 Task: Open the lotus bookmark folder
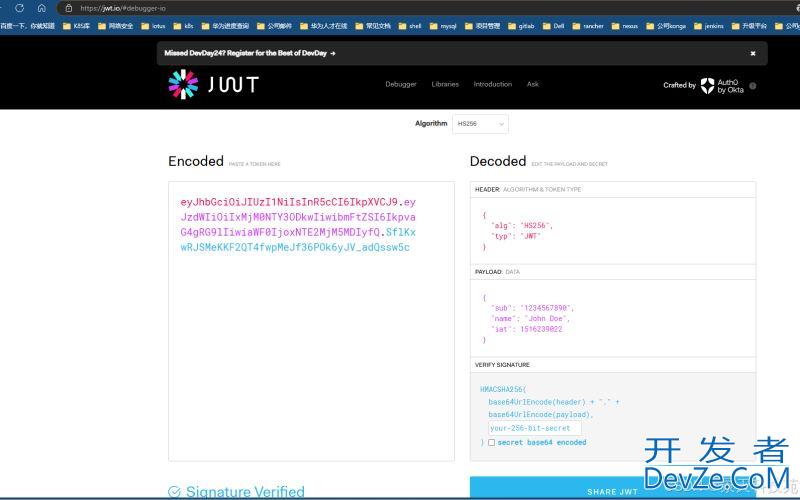[x=153, y=26]
